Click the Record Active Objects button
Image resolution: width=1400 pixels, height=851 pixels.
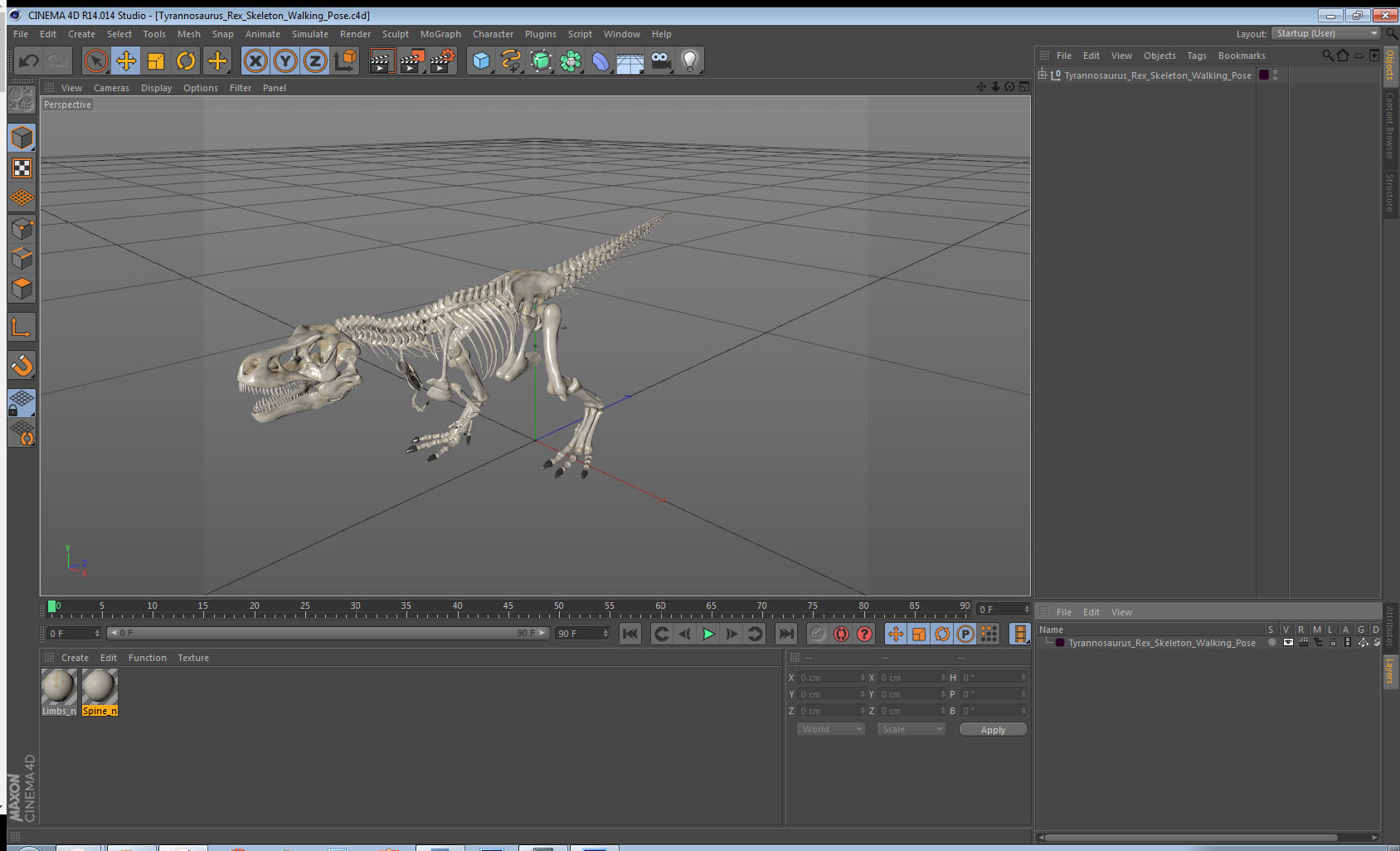tap(818, 634)
